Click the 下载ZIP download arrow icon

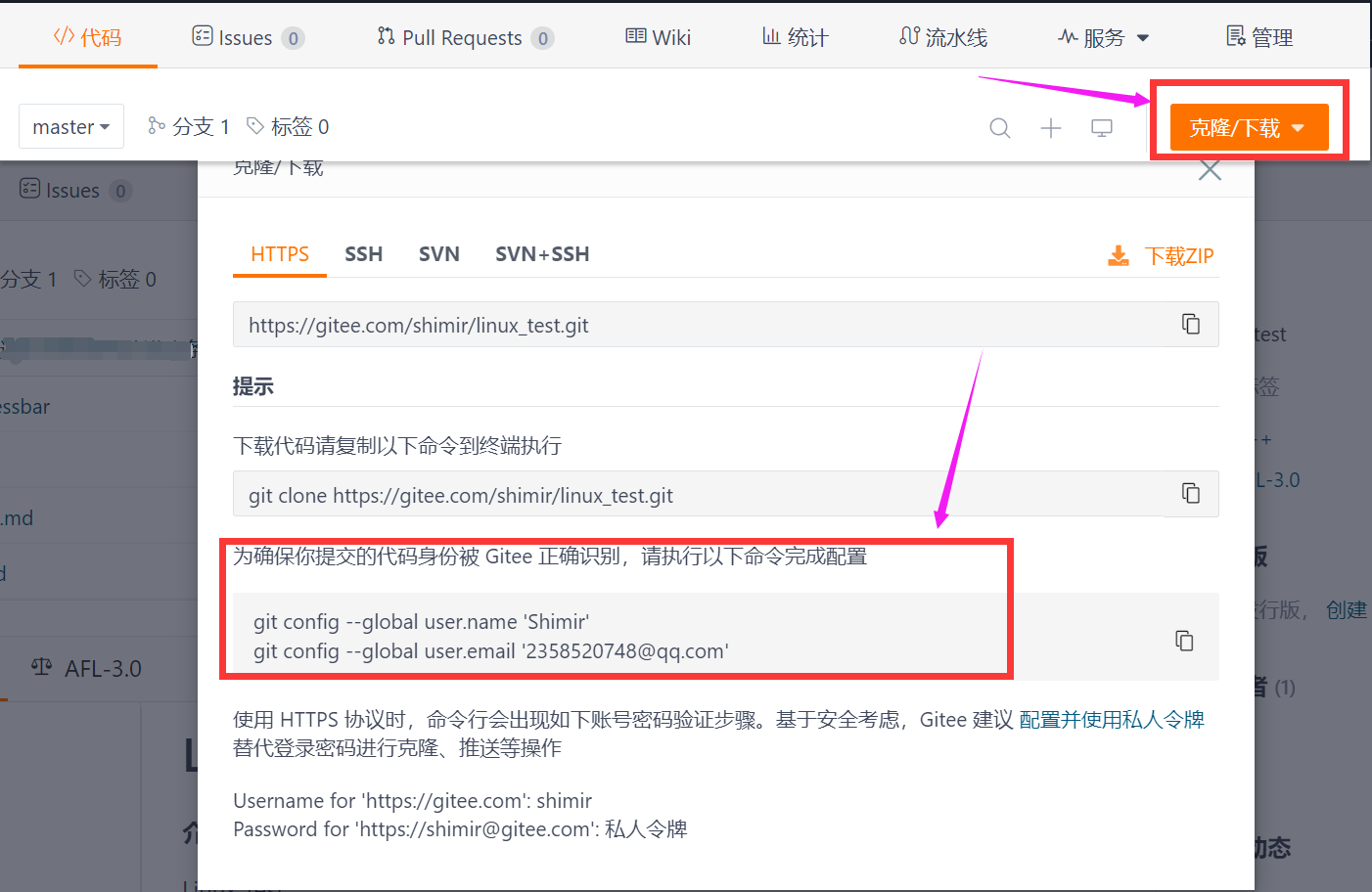tap(1118, 255)
